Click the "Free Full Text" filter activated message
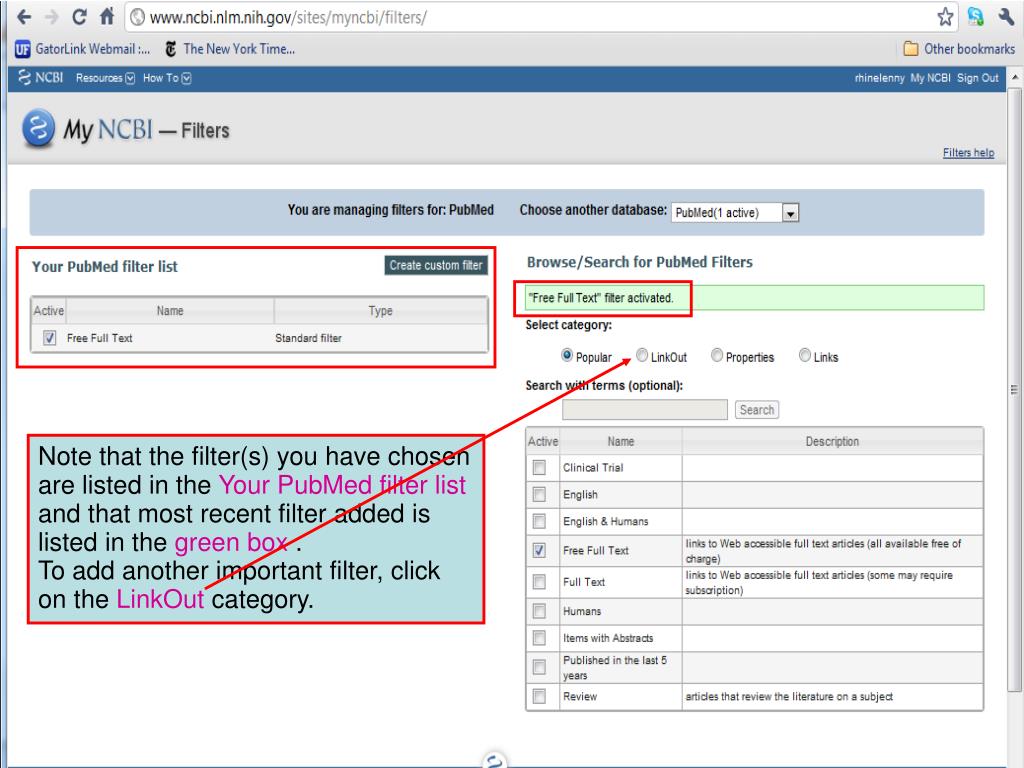The width and height of the screenshot is (1024, 768). coord(600,298)
